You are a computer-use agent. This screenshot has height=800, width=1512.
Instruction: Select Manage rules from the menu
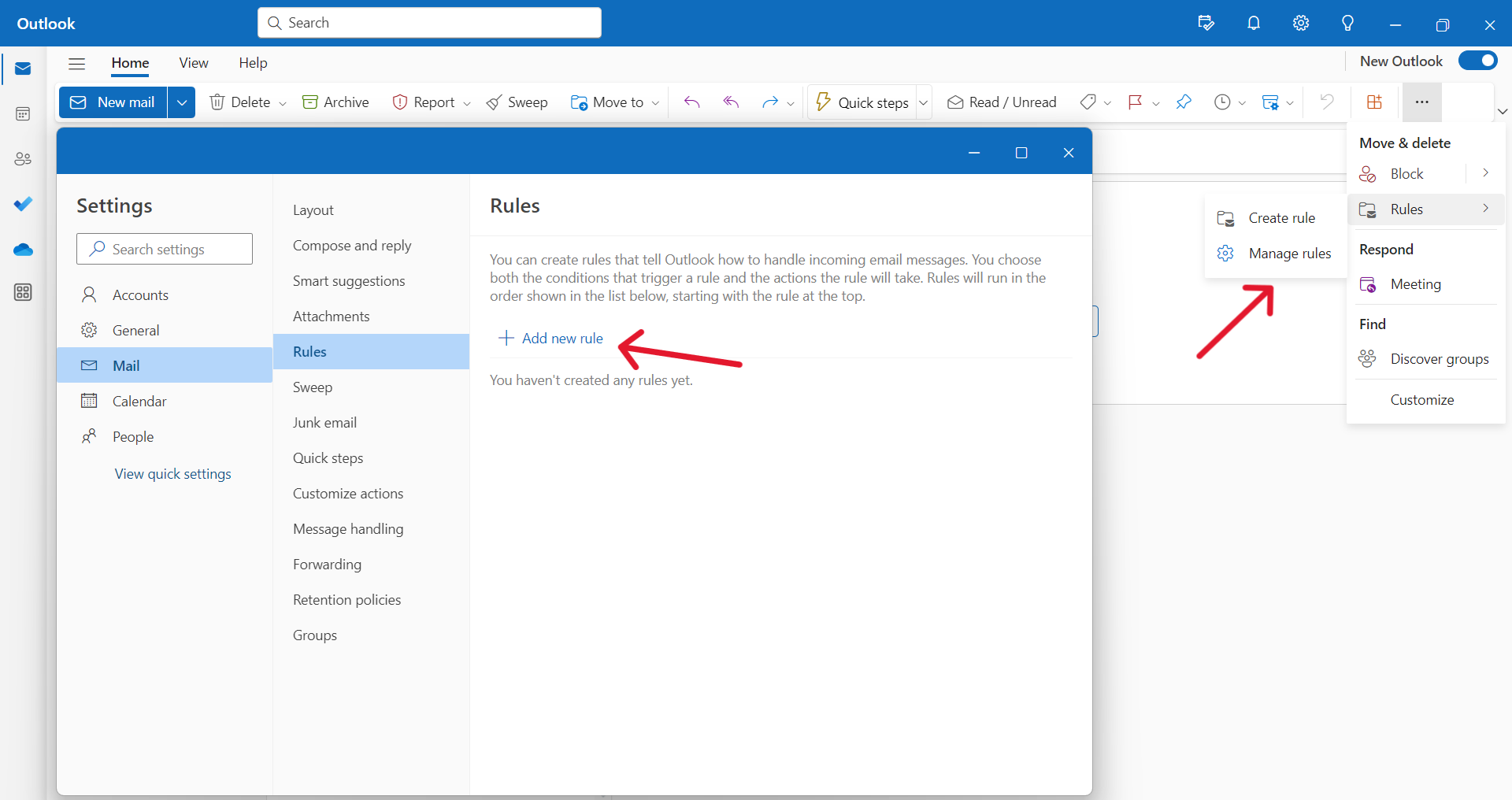point(1289,253)
